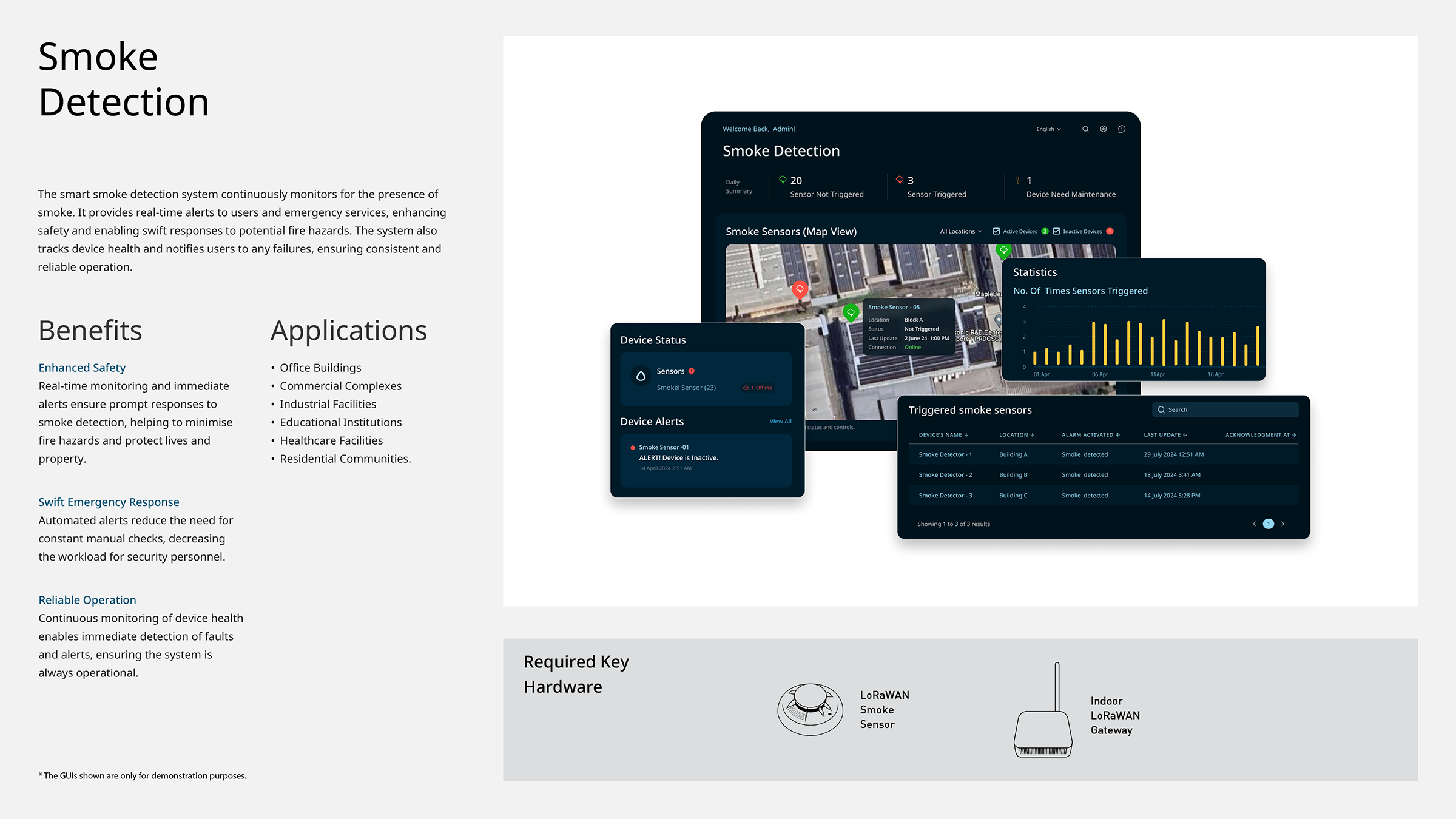Click the green sensor pin beside Smoke Sensor-05 popup
Viewport: 1456px width, 819px height.
click(x=851, y=312)
